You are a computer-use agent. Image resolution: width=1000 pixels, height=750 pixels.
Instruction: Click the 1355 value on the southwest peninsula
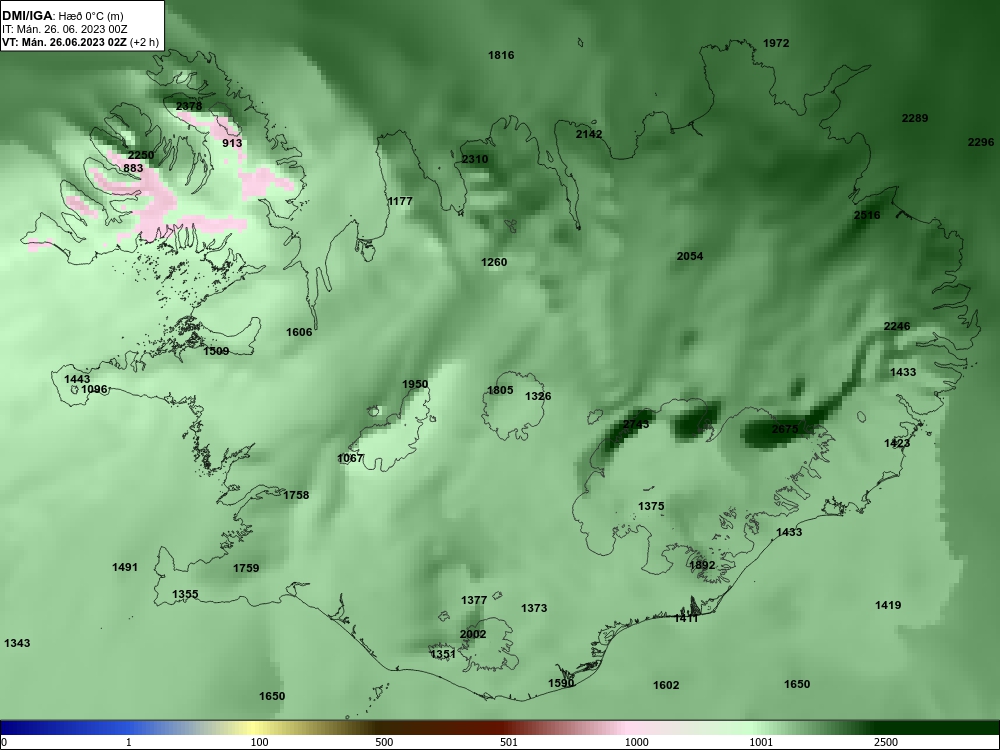pos(186,594)
